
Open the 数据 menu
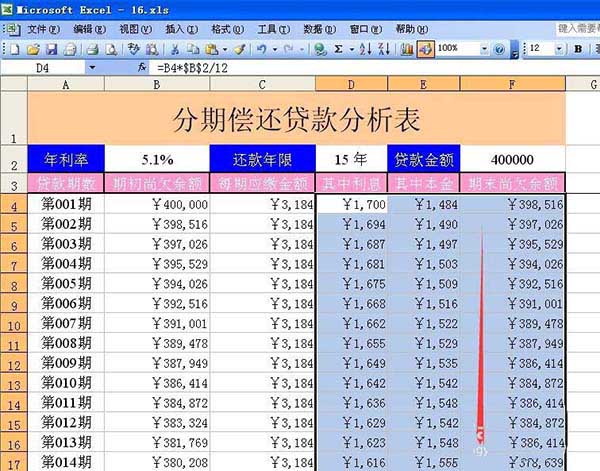click(x=320, y=29)
